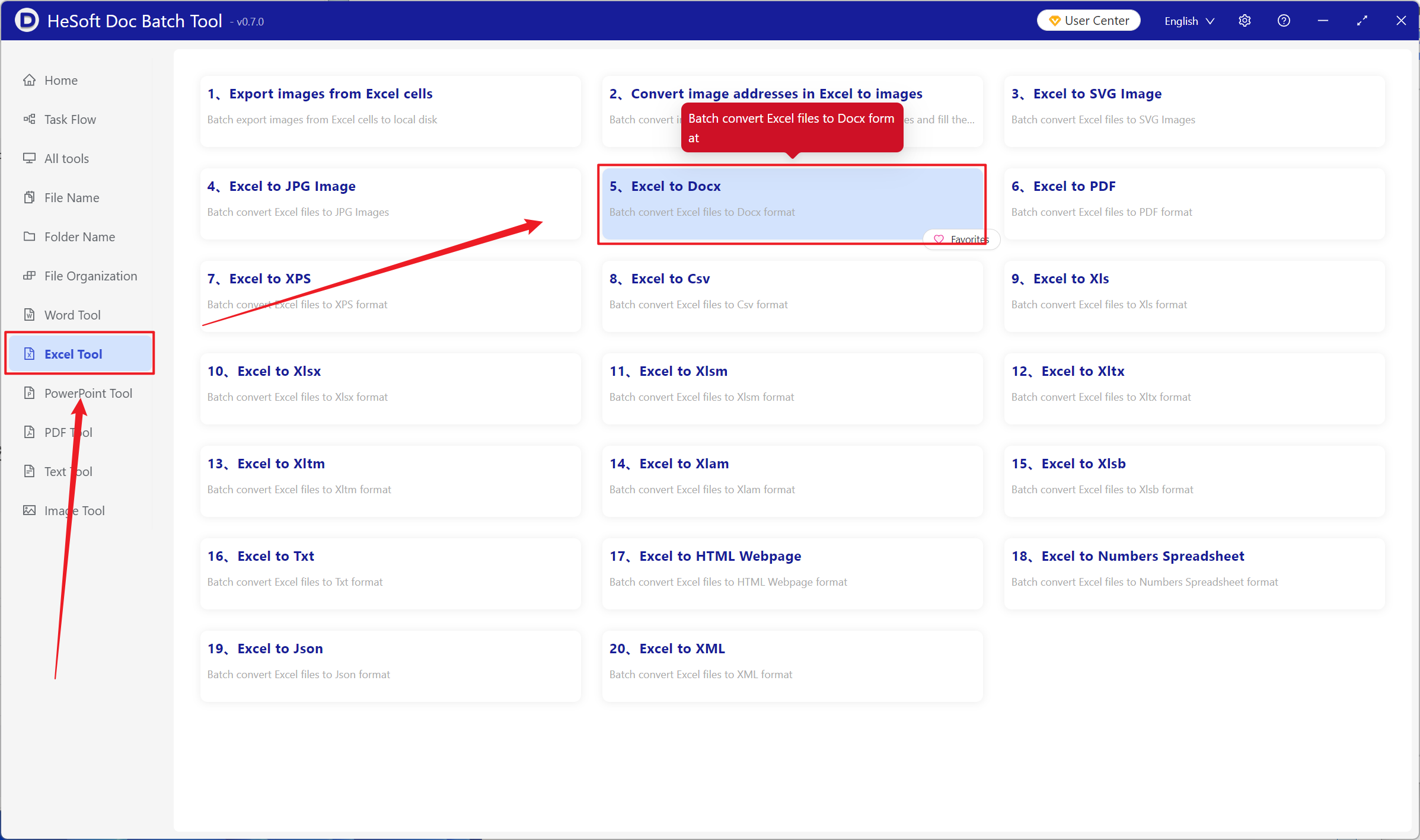Click the All tools monitor icon
The height and width of the screenshot is (840, 1420).
point(29,158)
